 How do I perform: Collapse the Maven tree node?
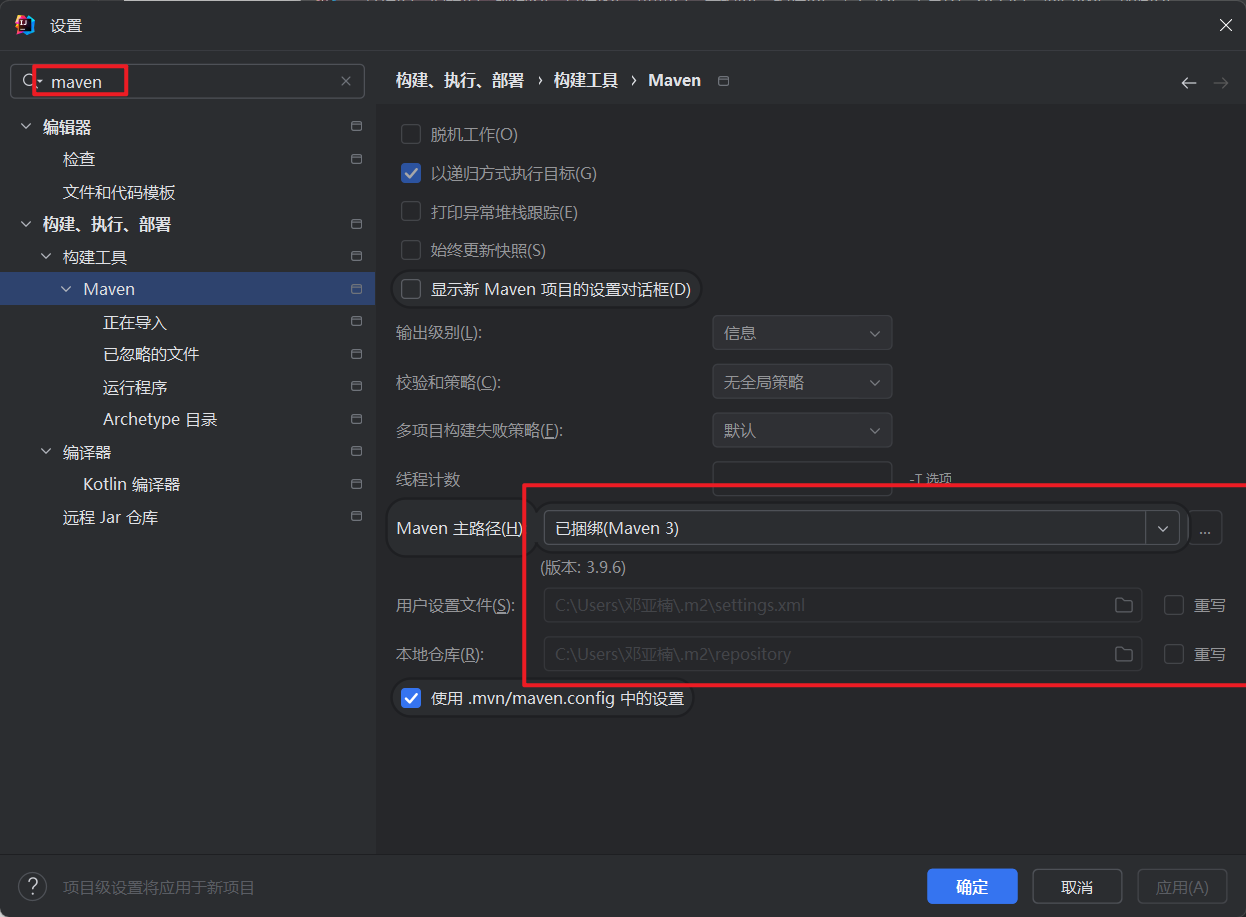66,289
